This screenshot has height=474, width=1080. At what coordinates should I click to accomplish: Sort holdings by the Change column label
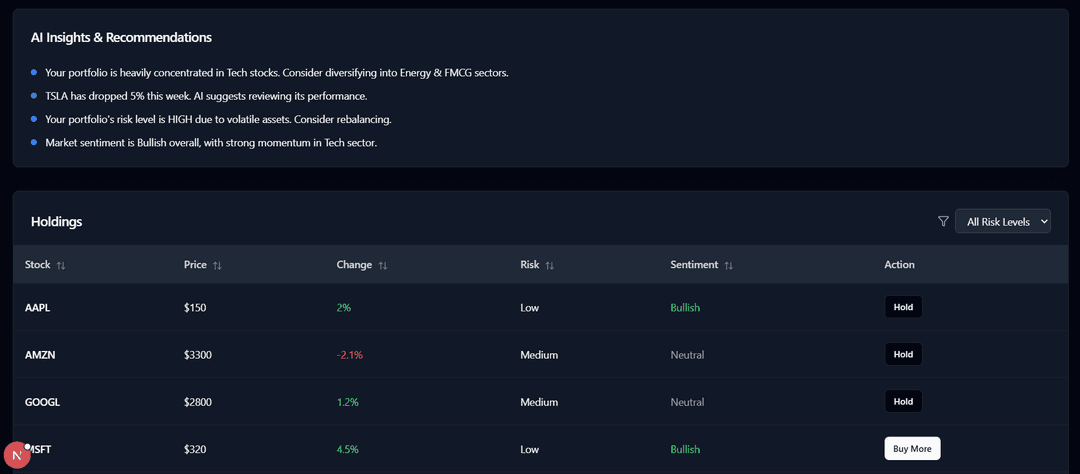point(354,265)
